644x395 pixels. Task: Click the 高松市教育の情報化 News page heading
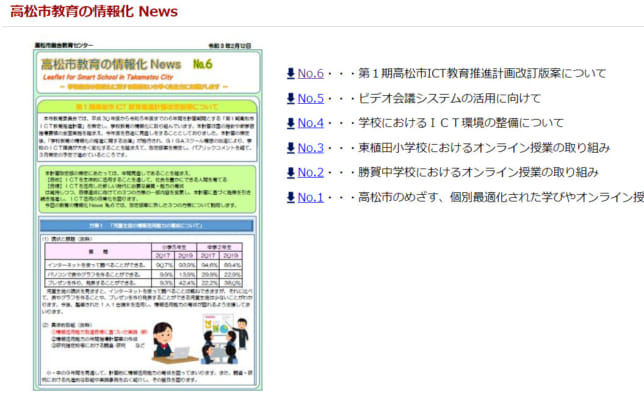tap(94, 11)
